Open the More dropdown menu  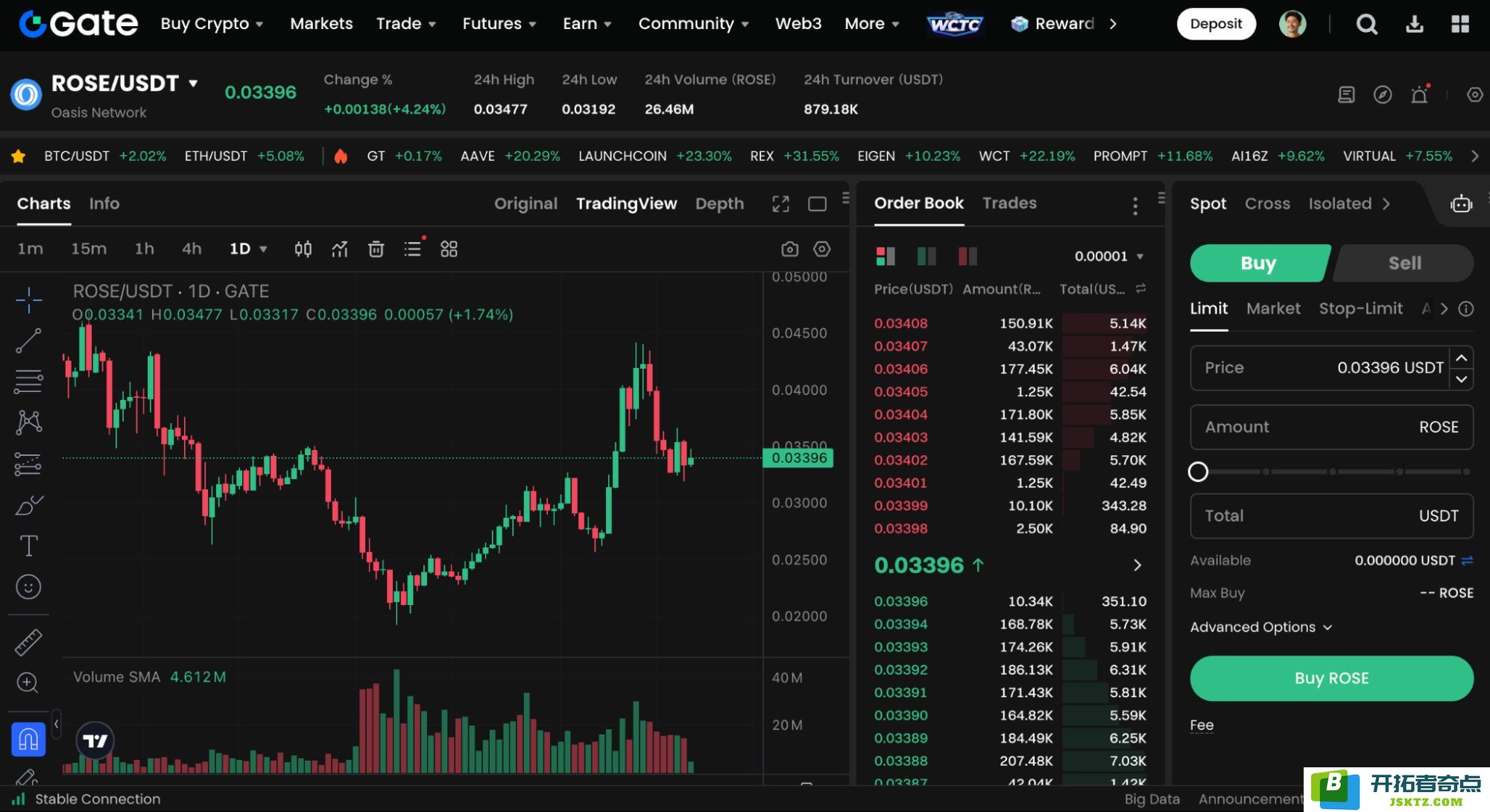pos(872,24)
